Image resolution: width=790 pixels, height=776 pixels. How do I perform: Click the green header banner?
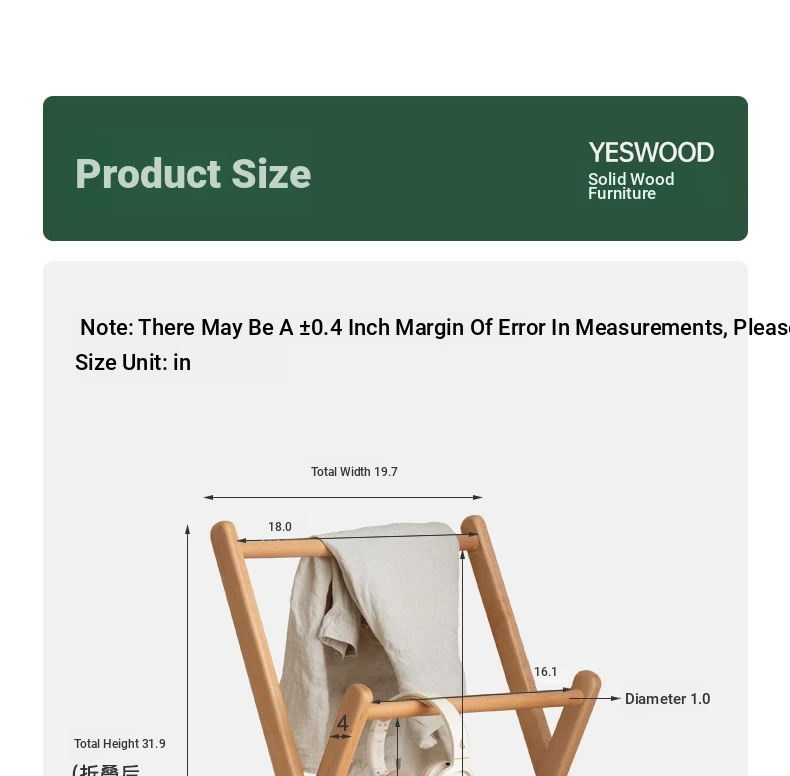coord(396,168)
